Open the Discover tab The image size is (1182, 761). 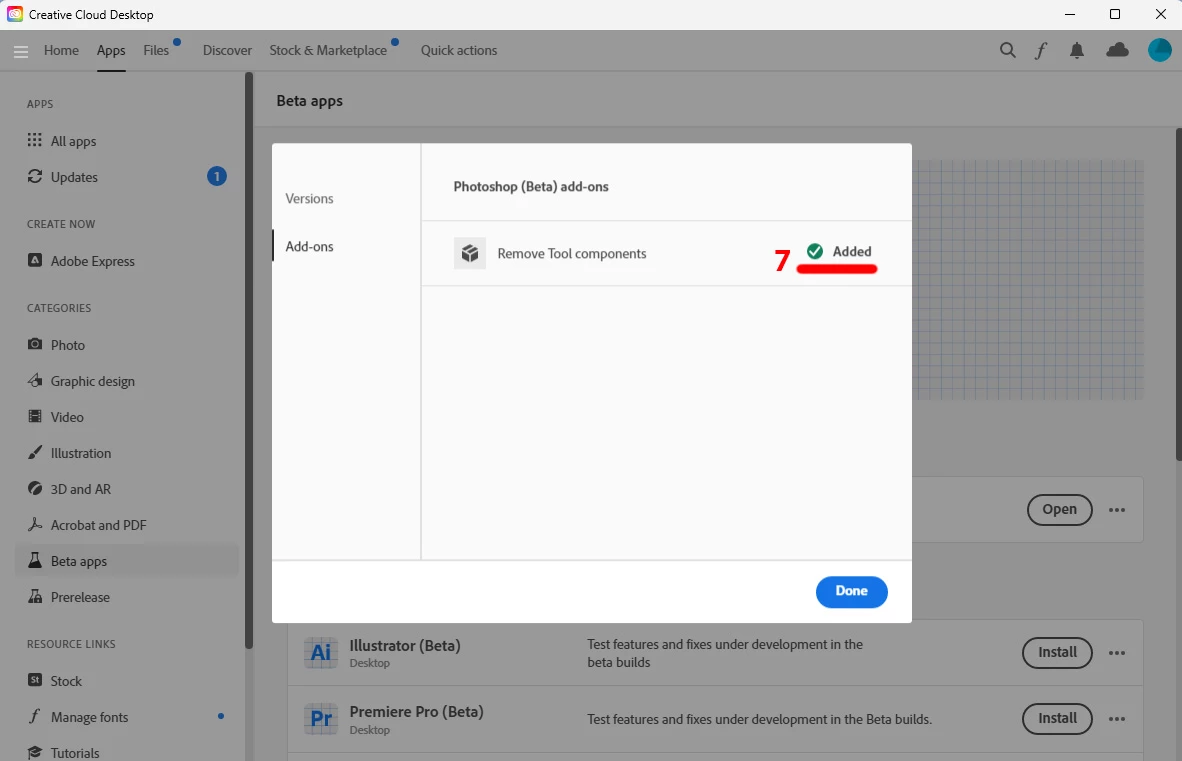[227, 50]
